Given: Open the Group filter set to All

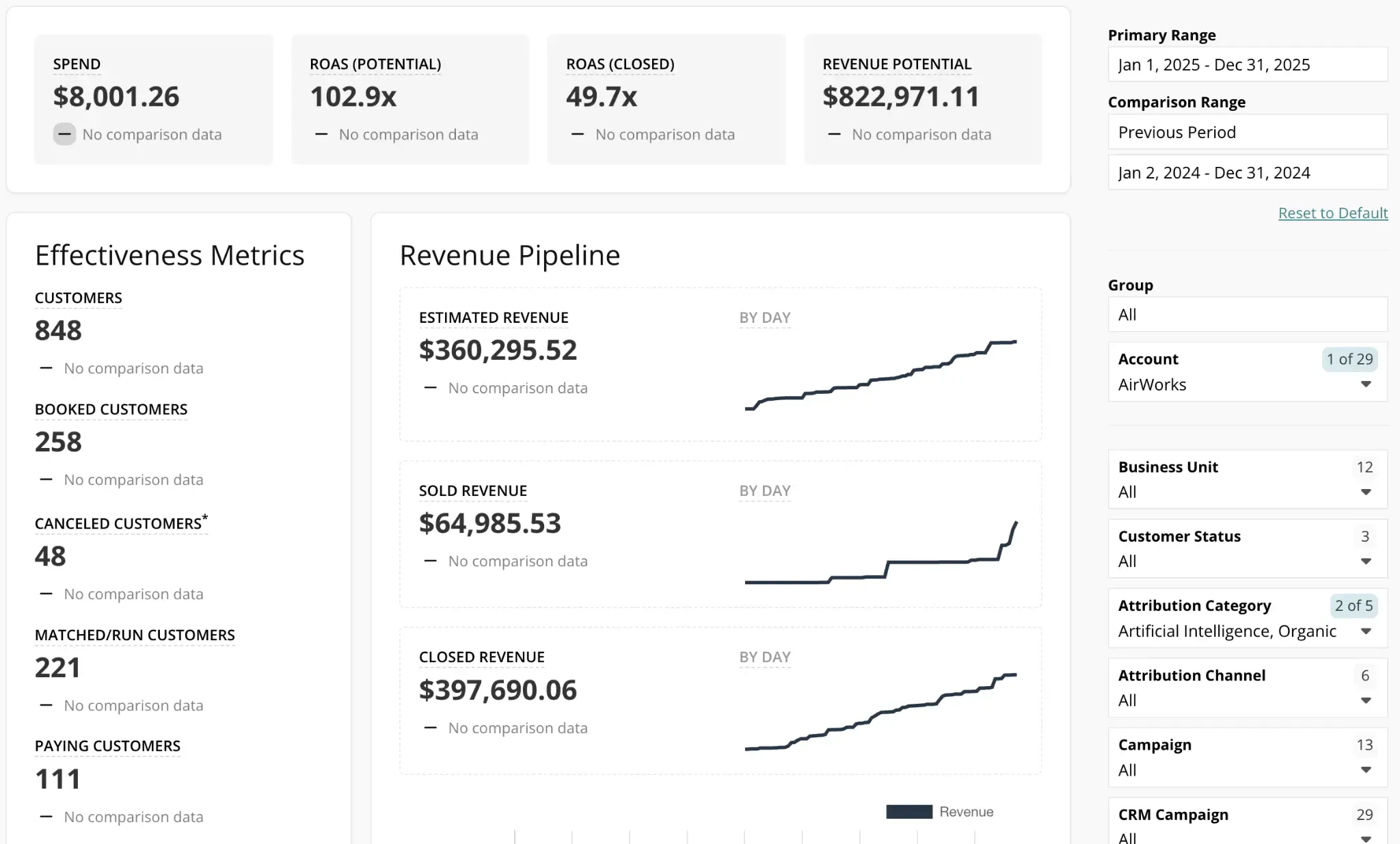Looking at the screenshot, I should [x=1247, y=315].
